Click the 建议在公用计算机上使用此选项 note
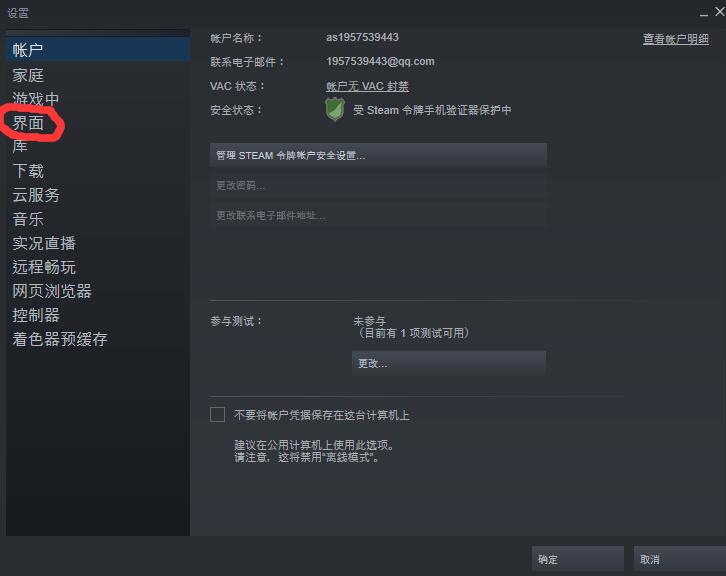This screenshot has width=726, height=576. point(314,445)
